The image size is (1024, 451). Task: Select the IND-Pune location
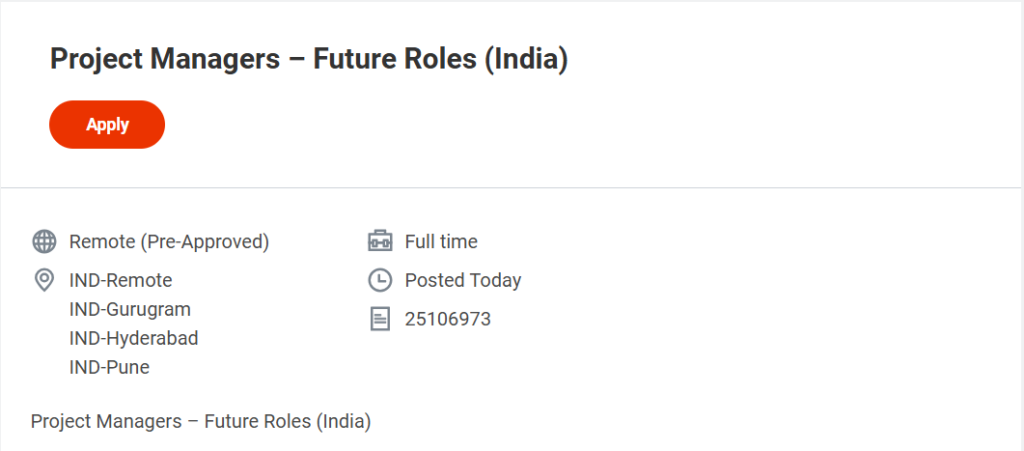click(x=110, y=367)
